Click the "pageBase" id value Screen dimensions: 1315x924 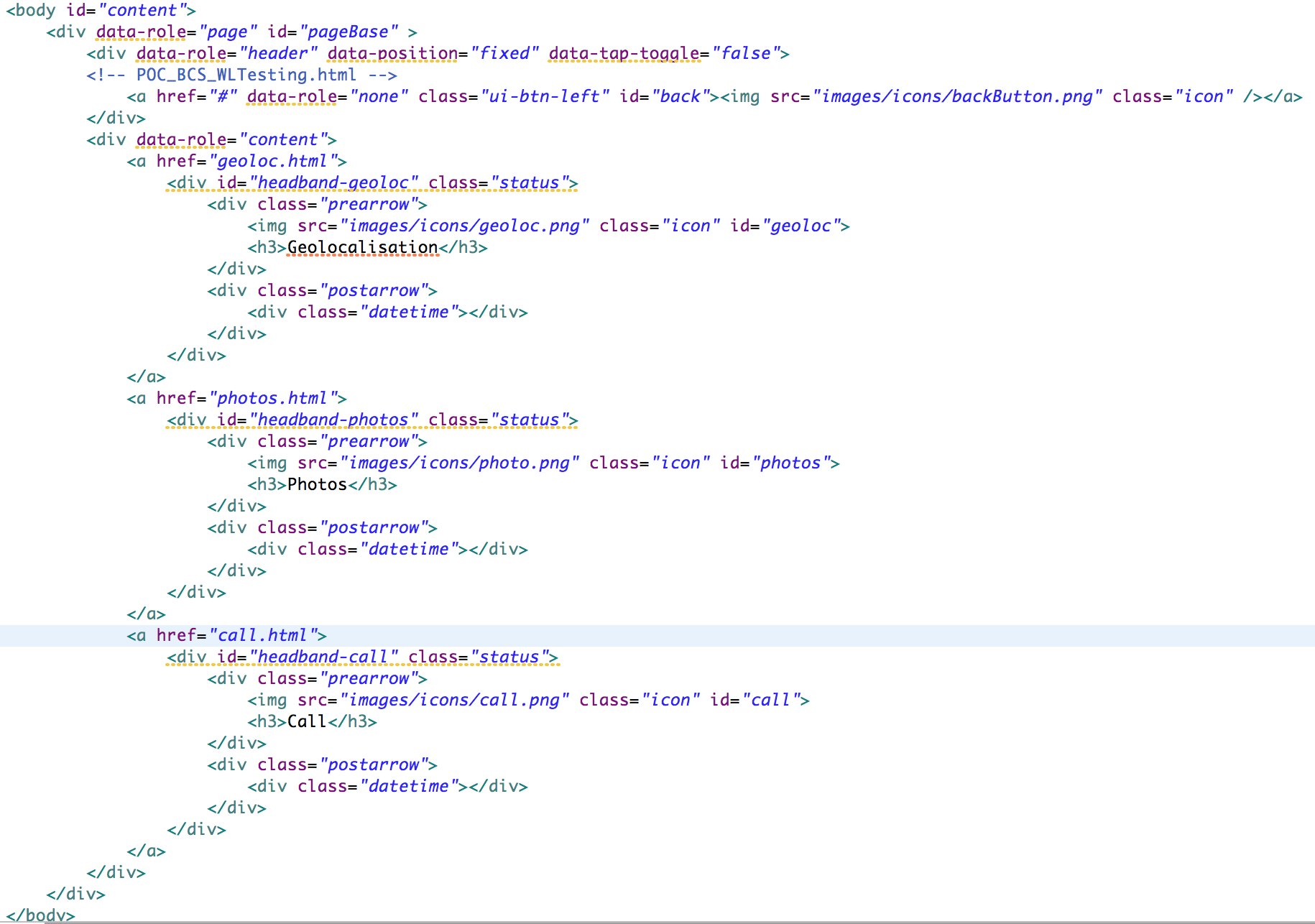(x=349, y=32)
